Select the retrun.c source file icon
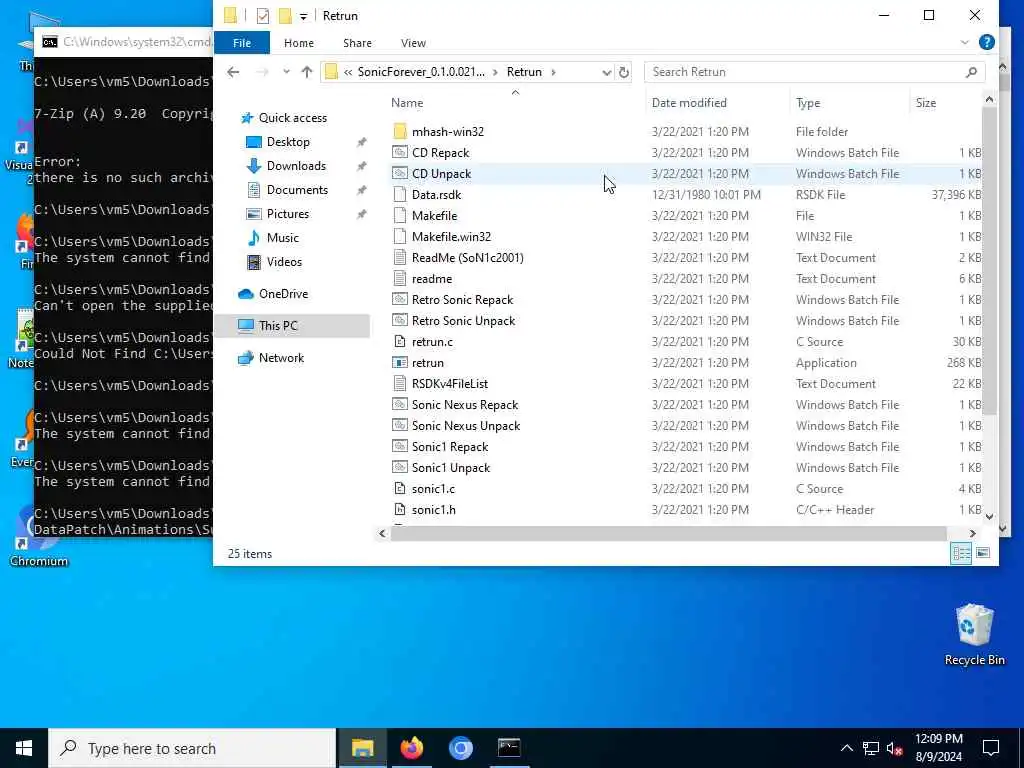 (400, 342)
